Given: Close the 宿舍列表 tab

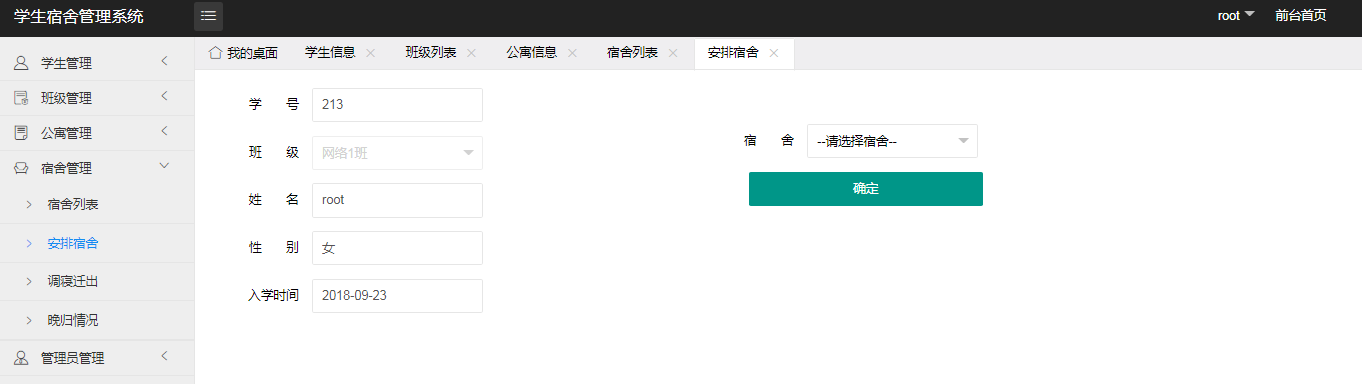Looking at the screenshot, I should pos(673,53).
